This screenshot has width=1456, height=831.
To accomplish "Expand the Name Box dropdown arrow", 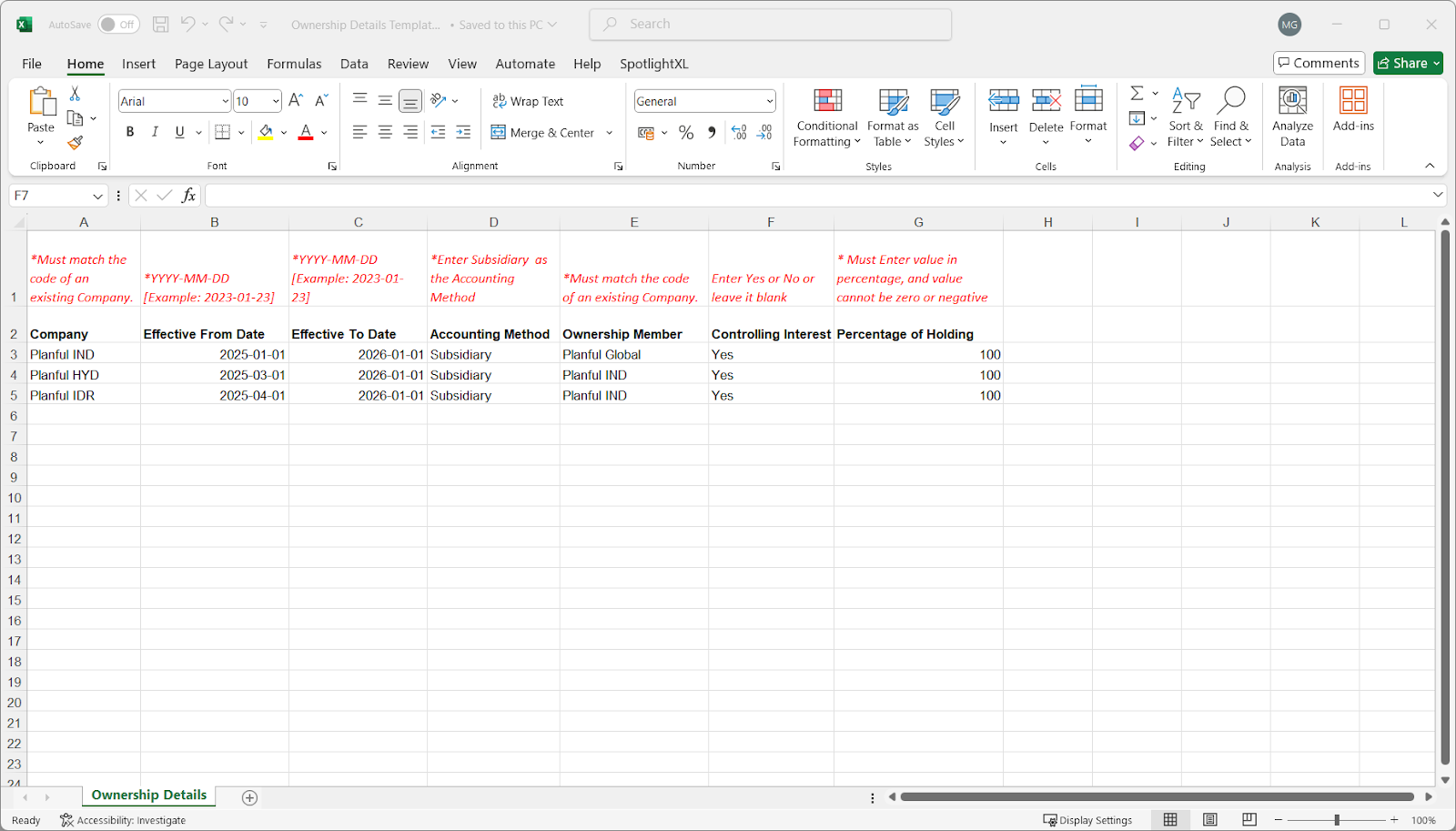I will (x=97, y=196).
